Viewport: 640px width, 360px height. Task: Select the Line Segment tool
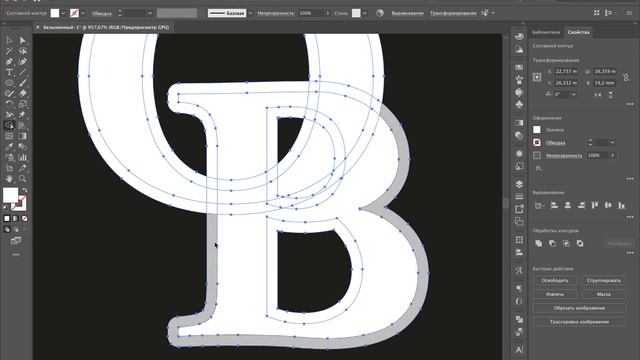pyautogui.click(x=22, y=72)
